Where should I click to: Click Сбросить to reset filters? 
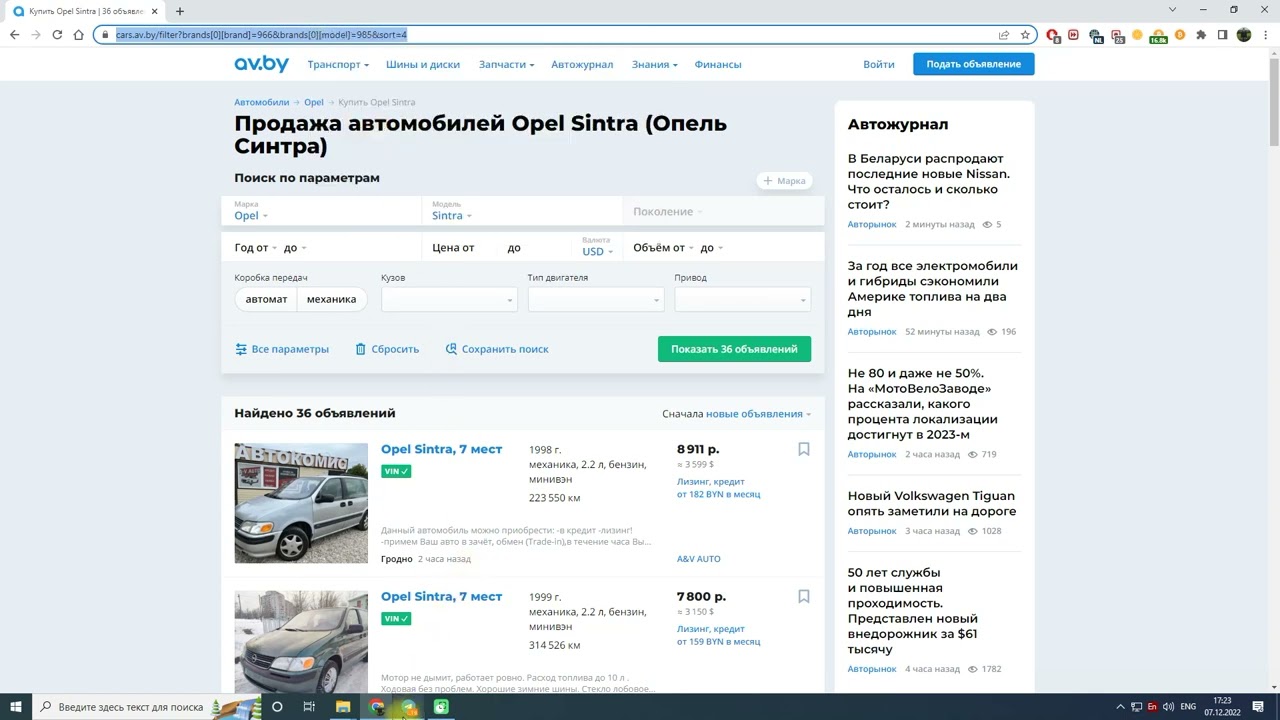click(387, 349)
